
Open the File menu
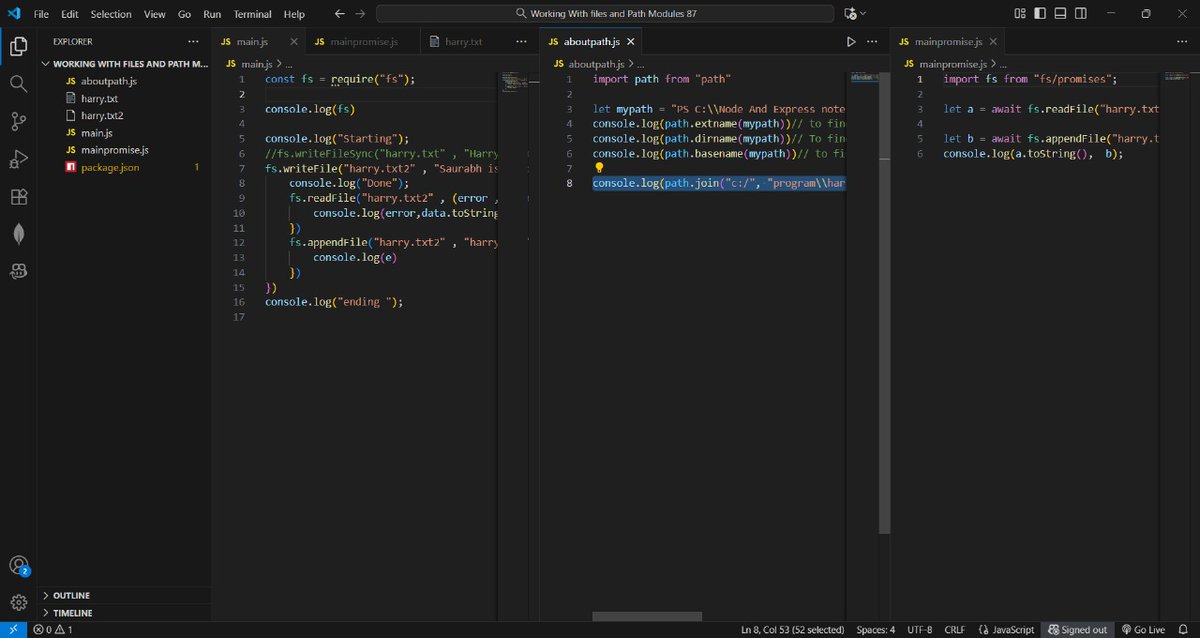[41, 14]
